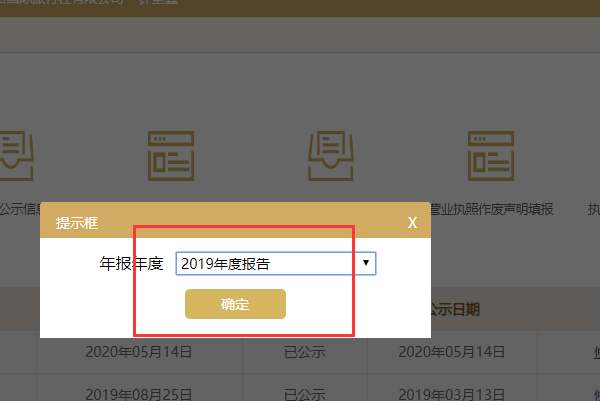The width and height of the screenshot is (600, 401).
Task: Click the icon above 营业执照作废声明填报
Action: 491,156
